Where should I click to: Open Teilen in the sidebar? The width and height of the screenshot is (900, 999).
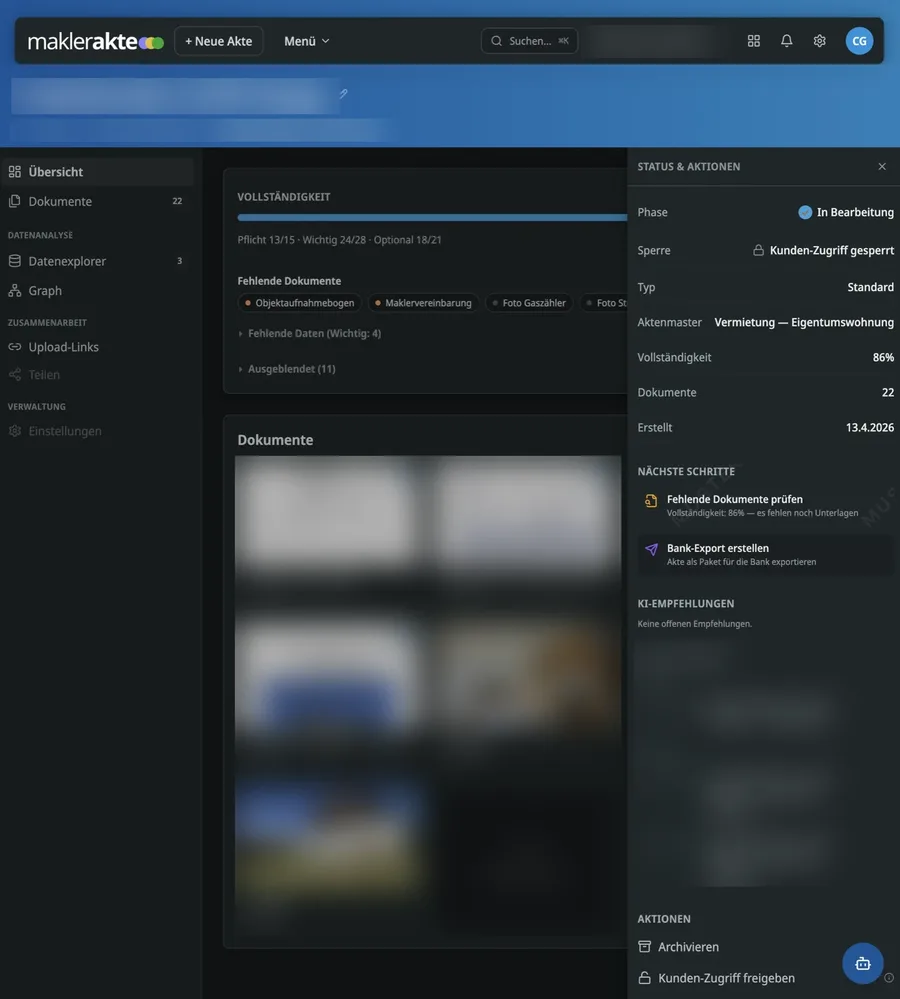point(97,375)
